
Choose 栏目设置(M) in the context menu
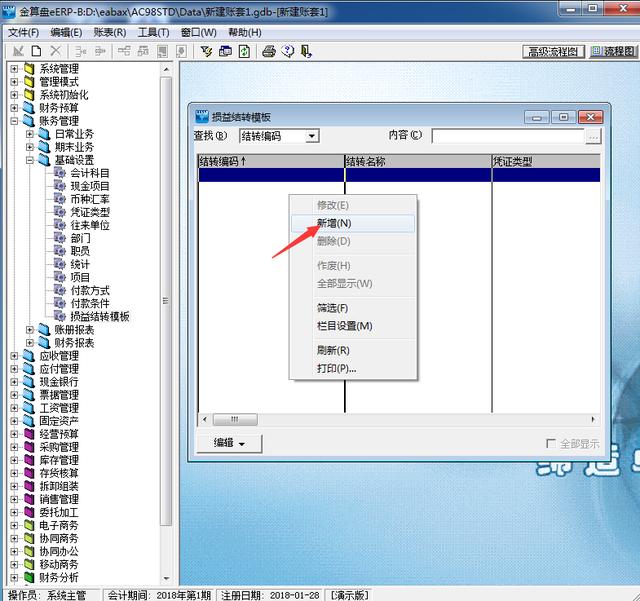click(344, 326)
